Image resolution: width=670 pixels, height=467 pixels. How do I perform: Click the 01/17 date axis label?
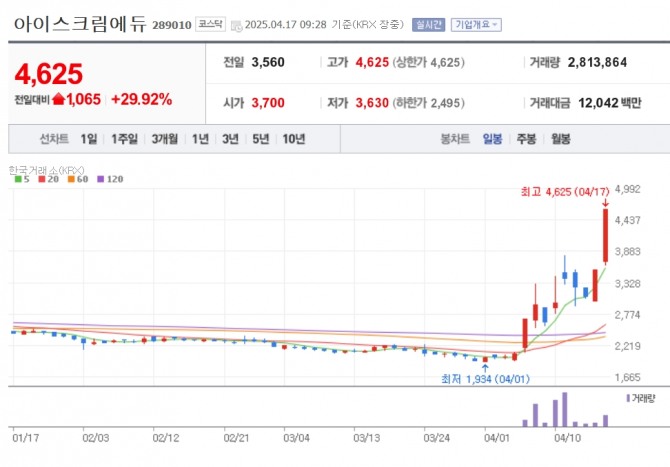click(26, 438)
